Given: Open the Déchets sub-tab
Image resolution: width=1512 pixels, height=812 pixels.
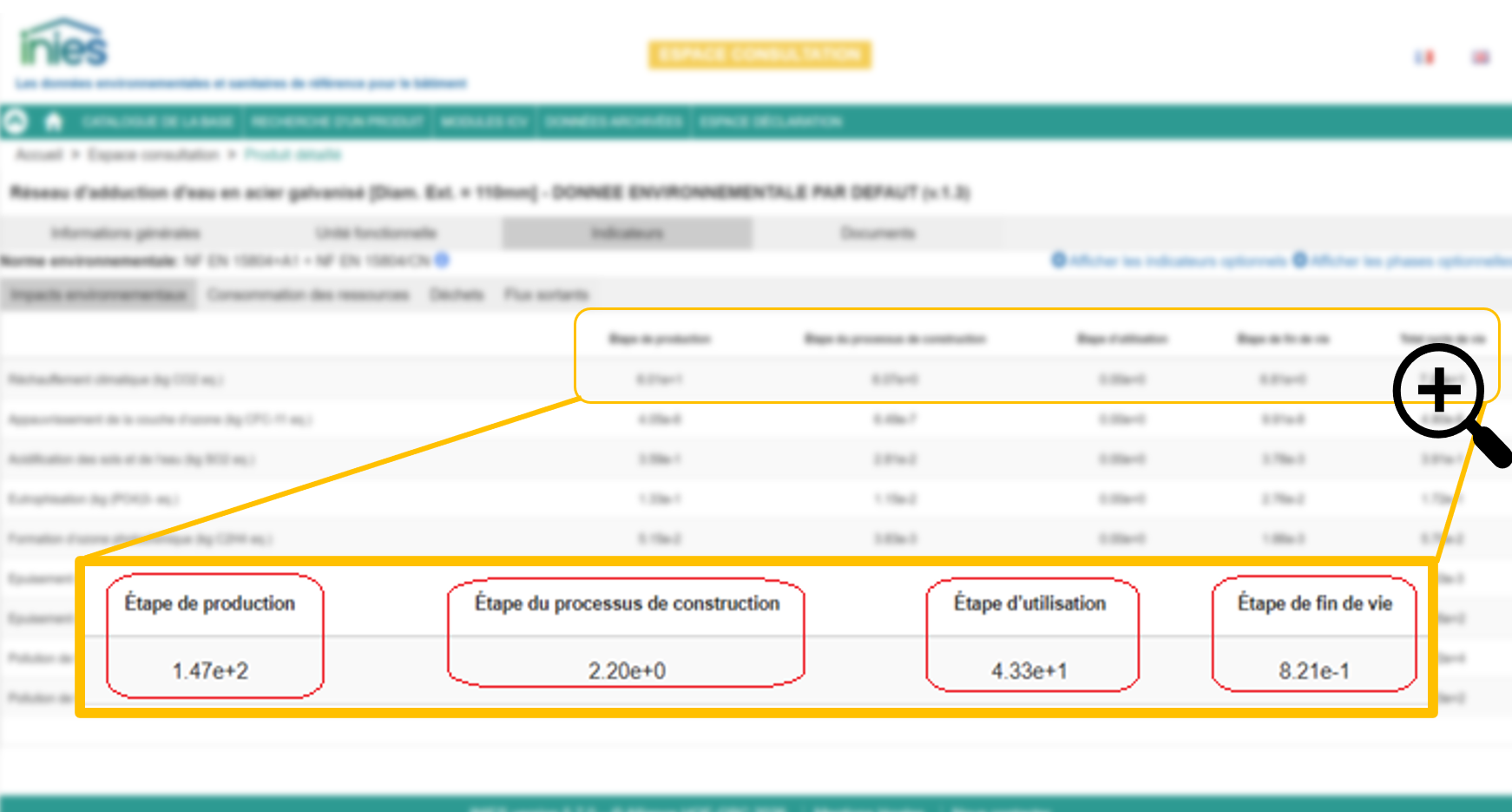Looking at the screenshot, I should [457, 294].
